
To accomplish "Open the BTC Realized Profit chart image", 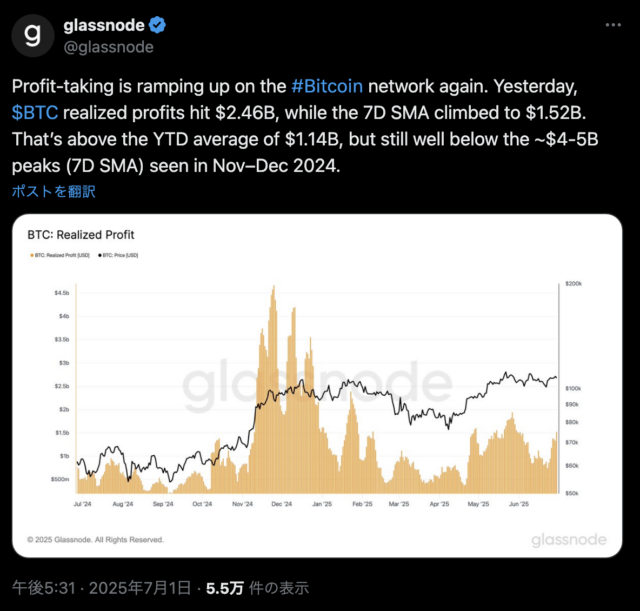I will 317,386.
